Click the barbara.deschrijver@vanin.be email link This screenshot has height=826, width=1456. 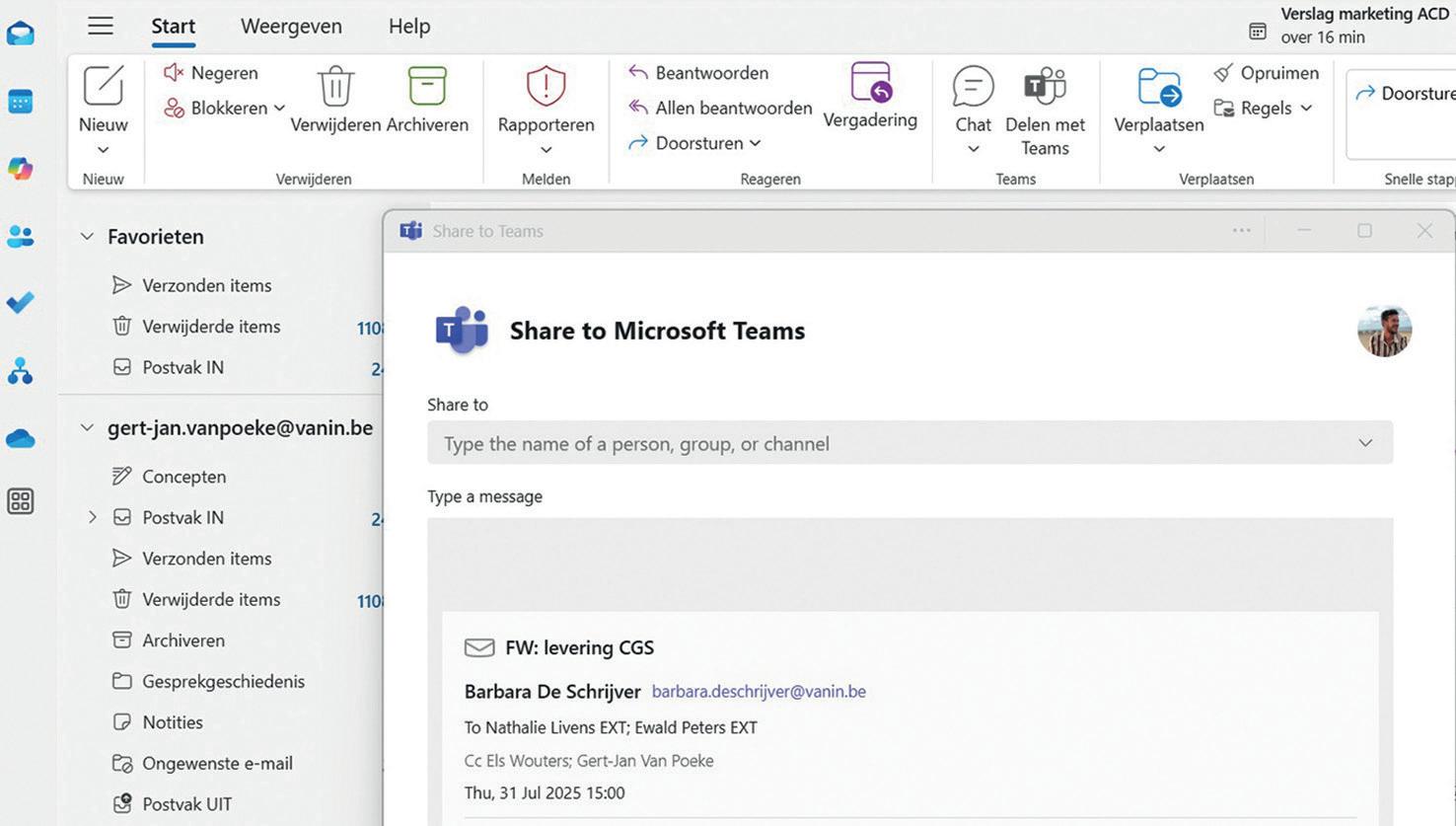coord(759,692)
